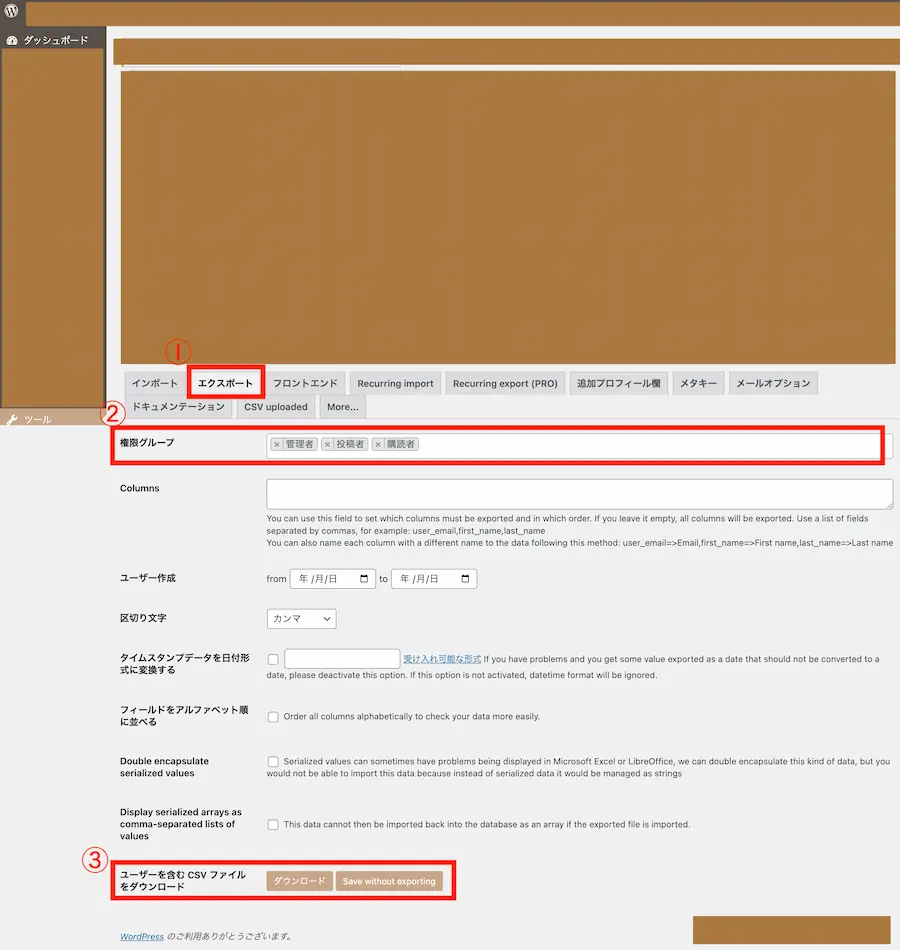Viewport: 900px width, 950px height.
Task: Click the ツール wrench icon
Action: 12,420
